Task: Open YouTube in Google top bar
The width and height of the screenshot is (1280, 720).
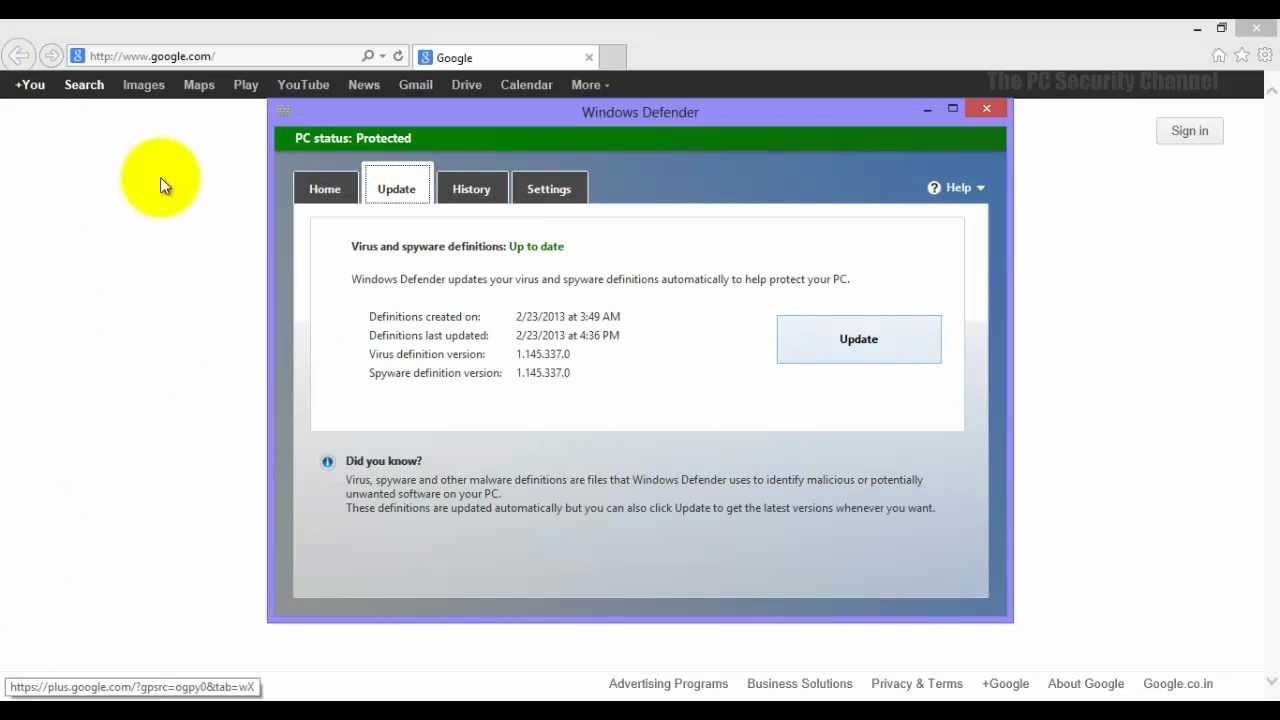Action: pyautogui.click(x=303, y=85)
